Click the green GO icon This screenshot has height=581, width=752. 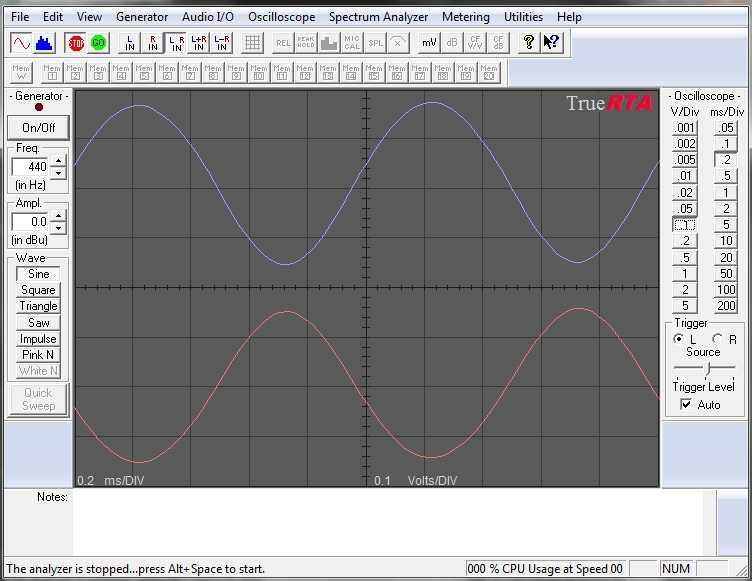(x=98, y=43)
